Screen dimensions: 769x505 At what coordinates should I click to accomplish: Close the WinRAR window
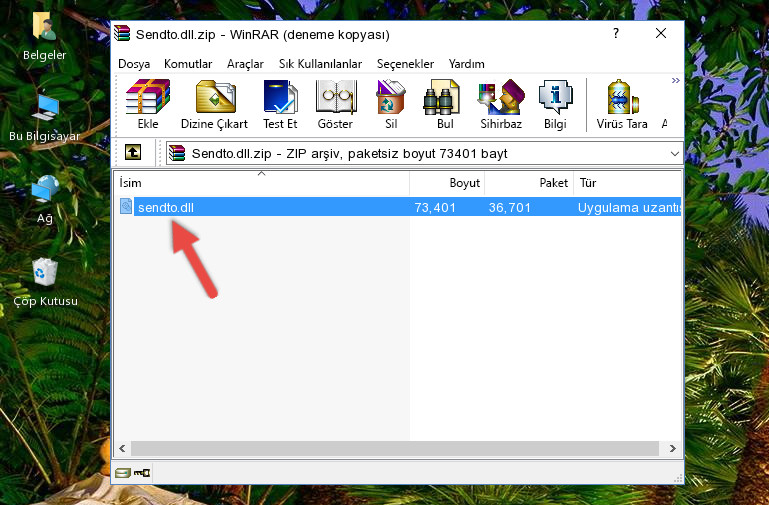coord(661,33)
